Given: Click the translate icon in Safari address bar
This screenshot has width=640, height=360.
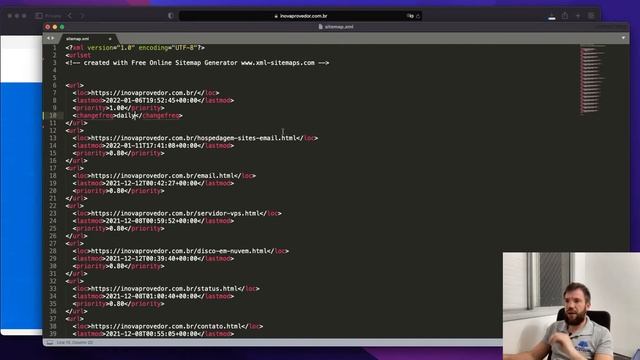Looking at the screenshot, I should 410,16.
